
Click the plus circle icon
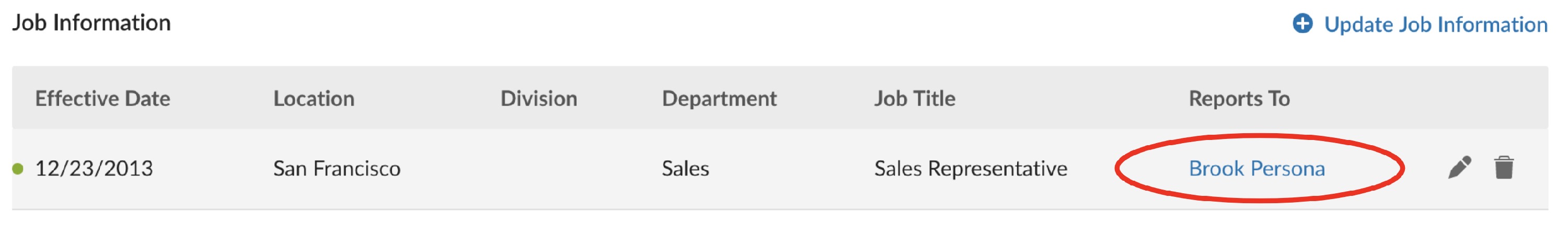tap(1302, 24)
